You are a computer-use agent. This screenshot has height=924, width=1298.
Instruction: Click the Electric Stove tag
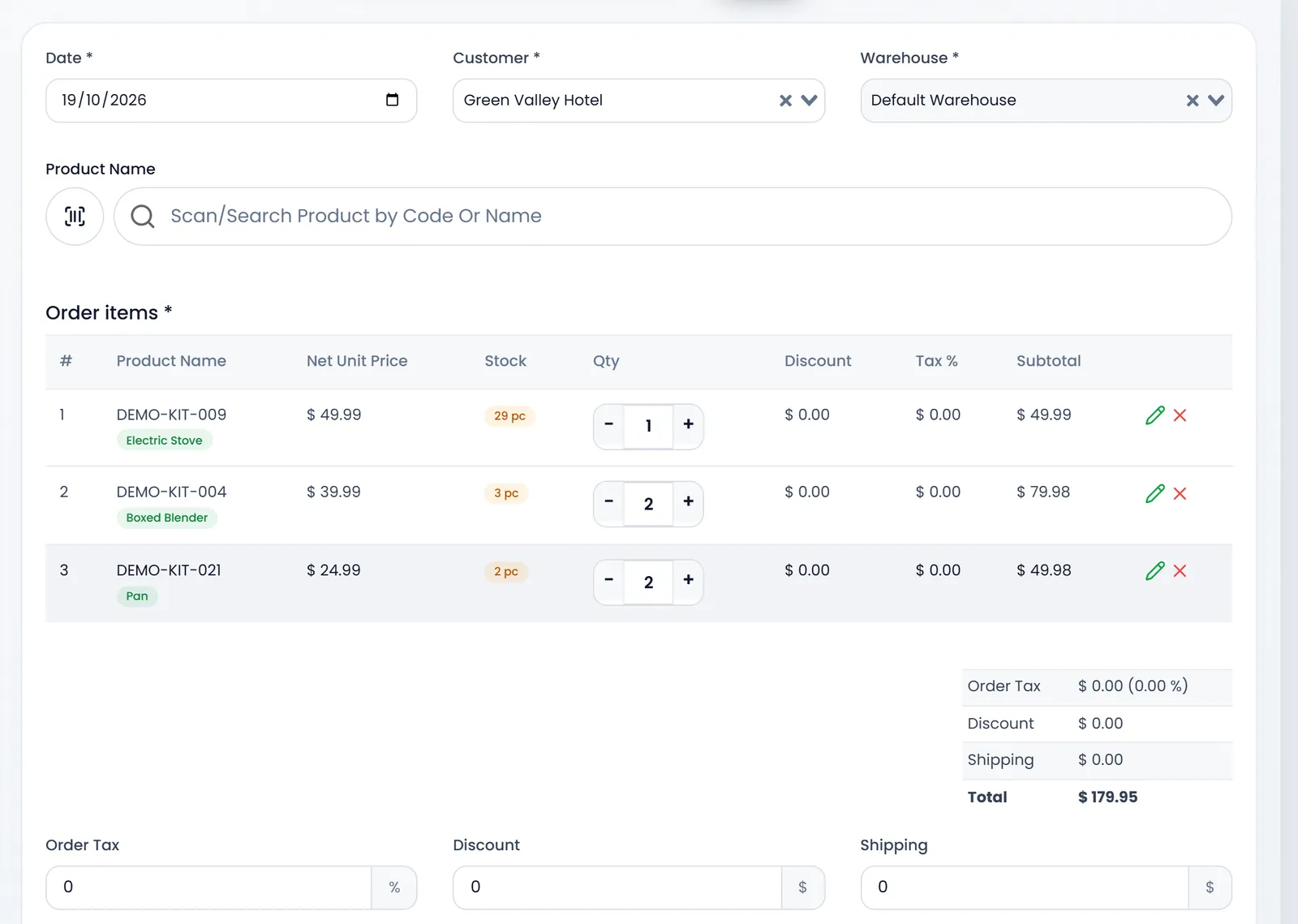164,441
